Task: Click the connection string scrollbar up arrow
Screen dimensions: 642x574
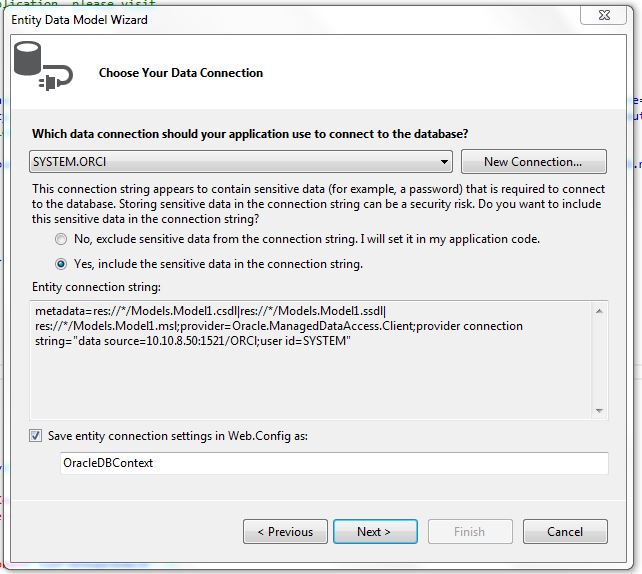Action: 599,312
